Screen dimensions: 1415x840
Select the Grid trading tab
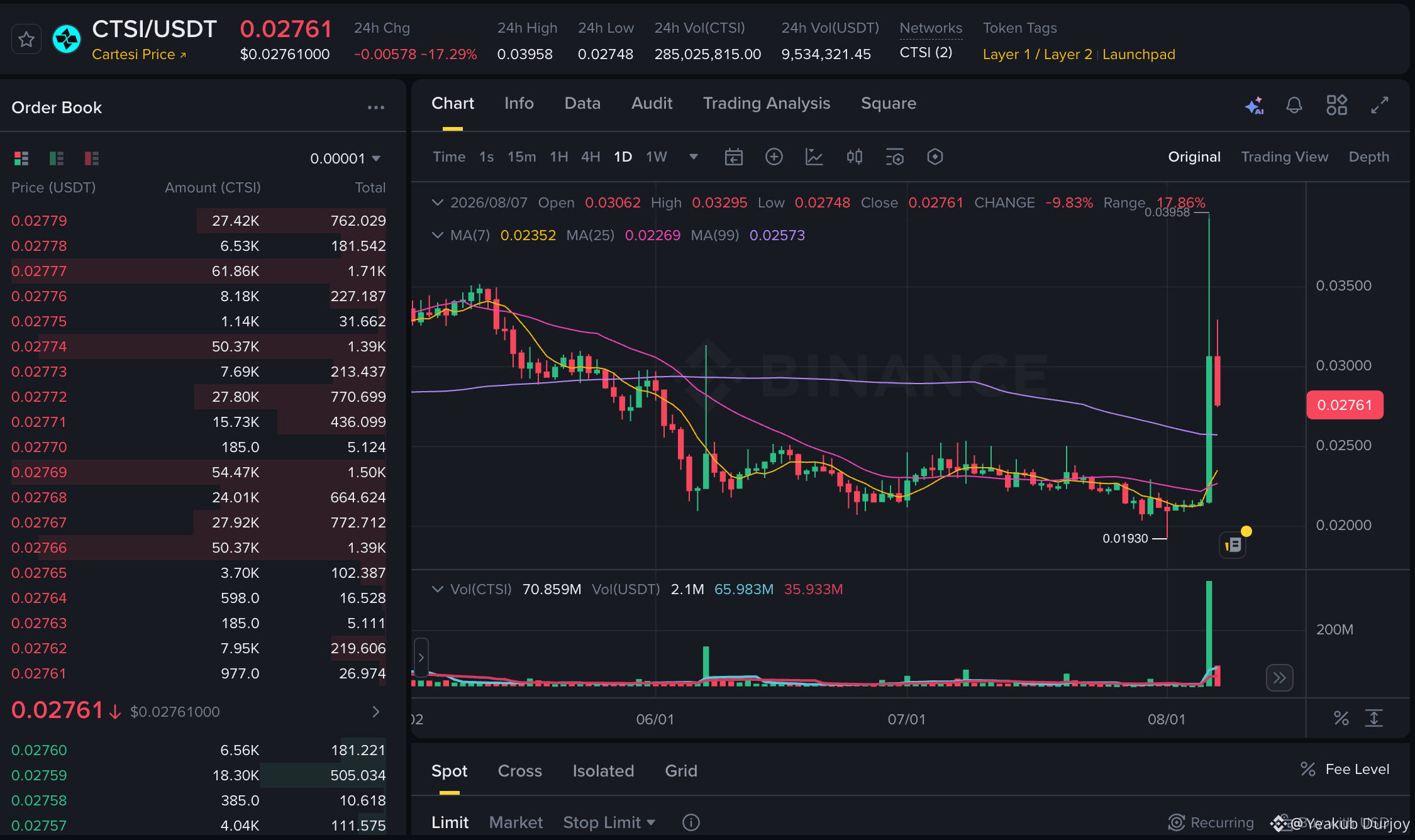(x=681, y=771)
